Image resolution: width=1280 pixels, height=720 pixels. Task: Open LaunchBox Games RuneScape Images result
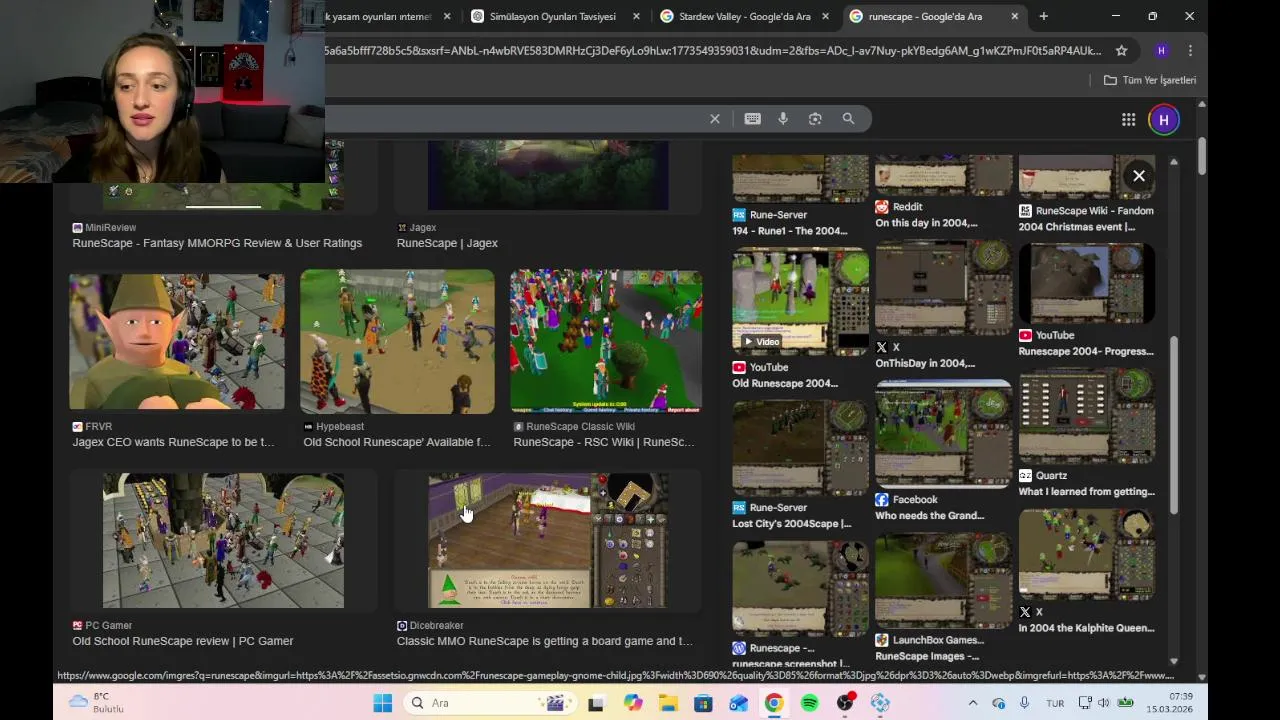(x=927, y=656)
